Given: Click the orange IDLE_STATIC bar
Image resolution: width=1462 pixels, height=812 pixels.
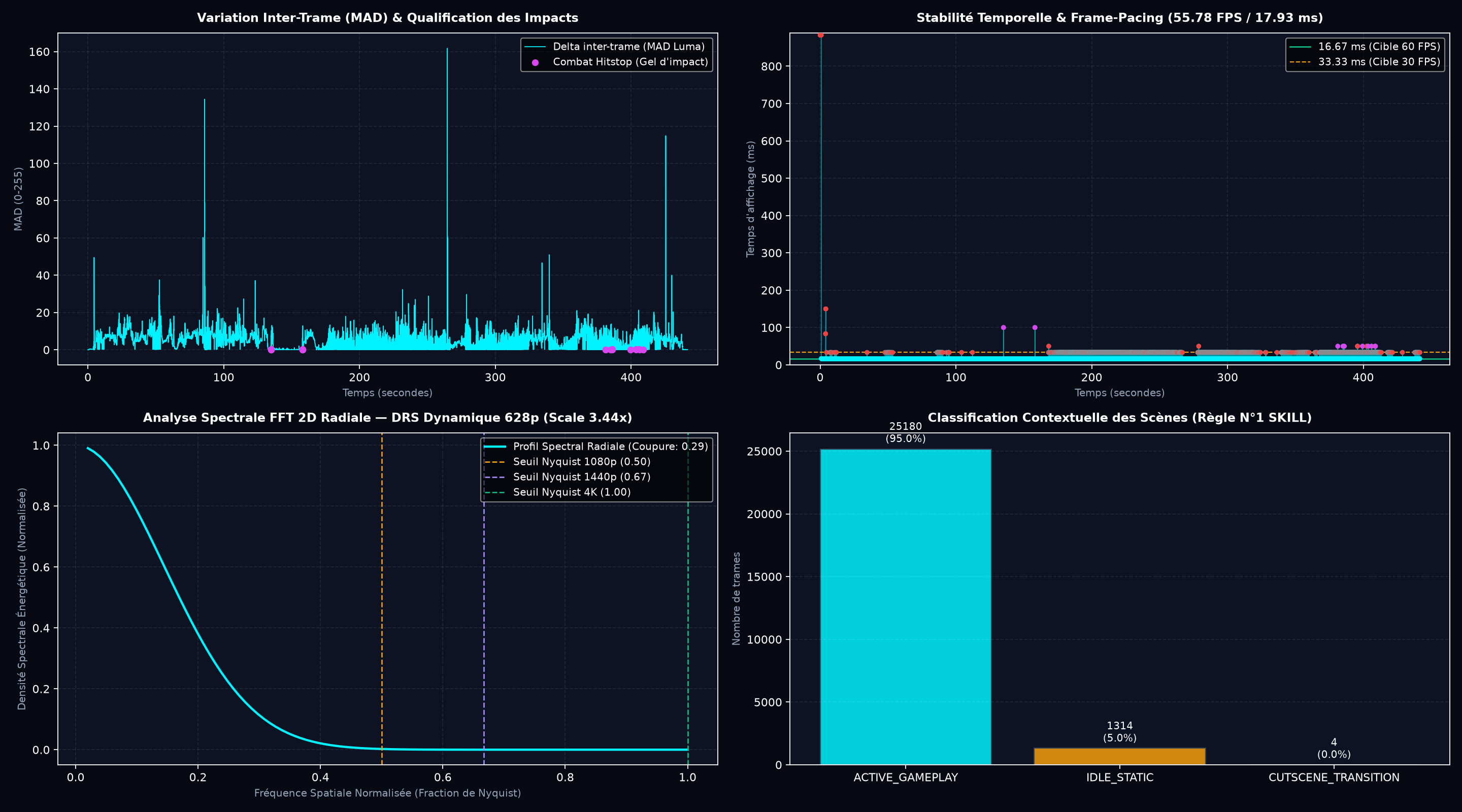Looking at the screenshot, I should point(1119,756).
